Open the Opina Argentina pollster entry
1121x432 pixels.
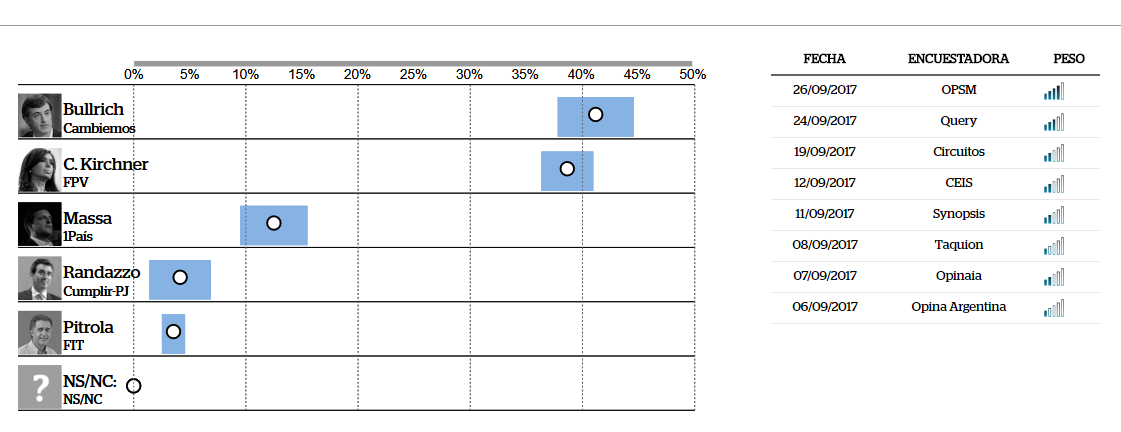pyautogui.click(x=958, y=307)
